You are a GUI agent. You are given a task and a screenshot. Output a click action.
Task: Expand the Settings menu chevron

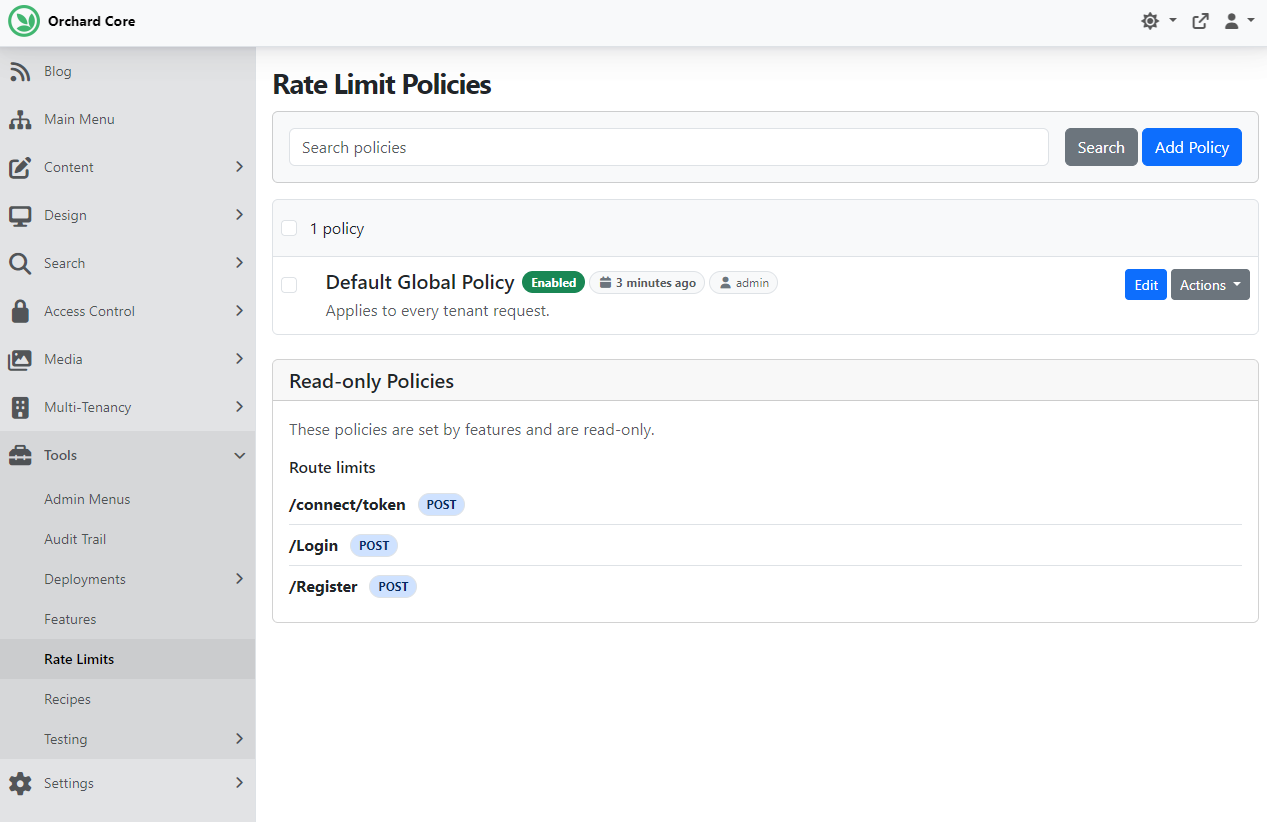239,783
